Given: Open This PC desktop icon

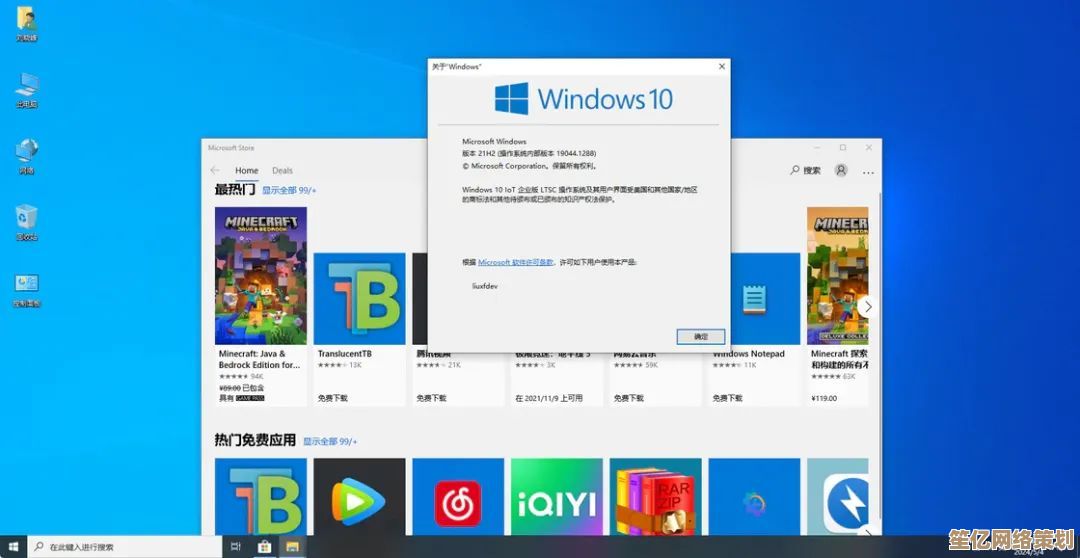Looking at the screenshot, I should coord(27,90).
